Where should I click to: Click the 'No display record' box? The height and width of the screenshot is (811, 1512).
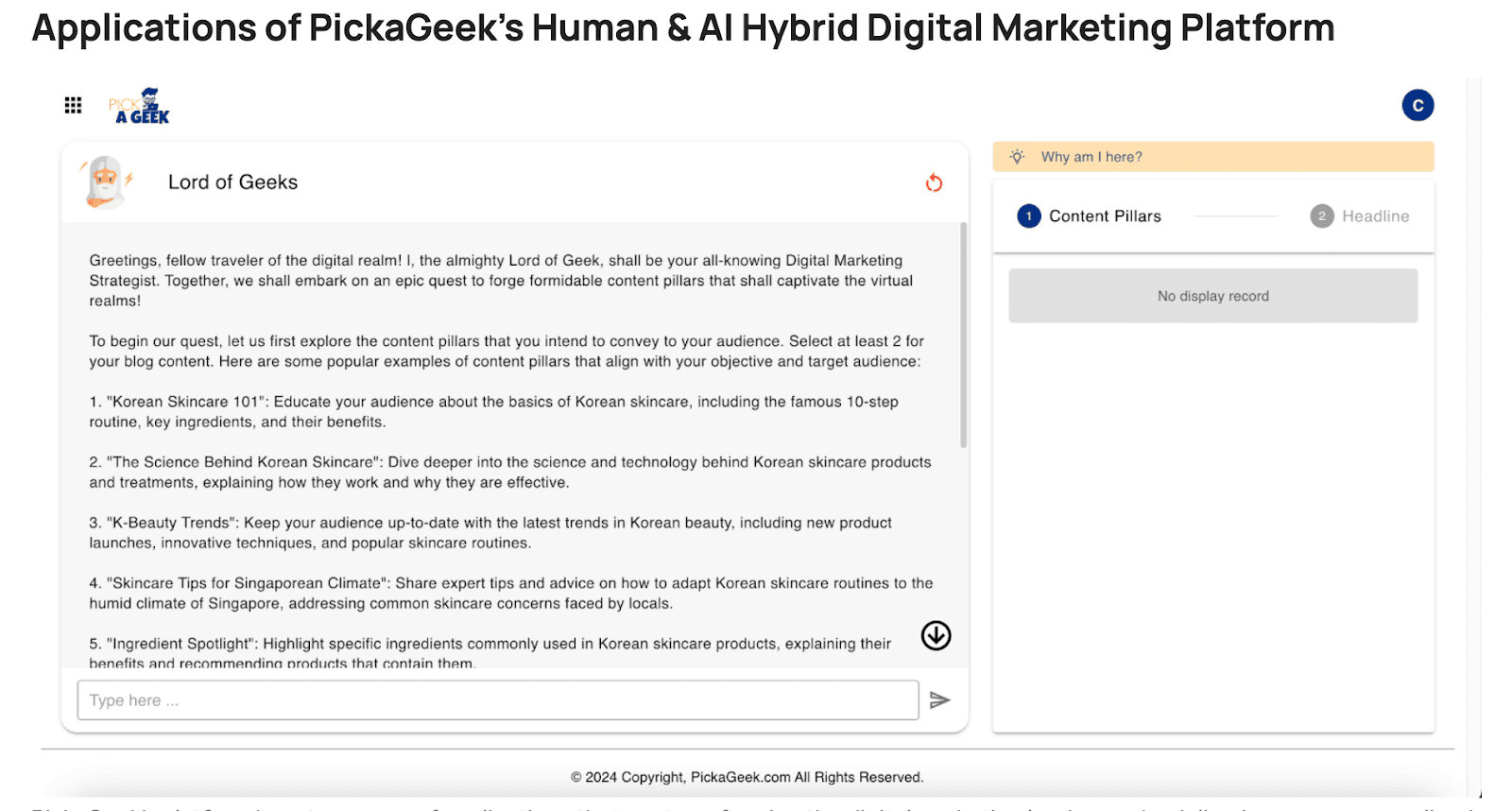pyautogui.click(x=1213, y=296)
